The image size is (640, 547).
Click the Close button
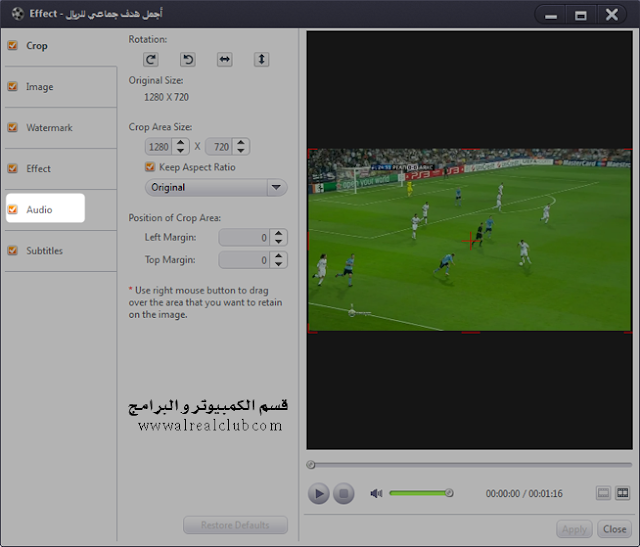[x=615, y=529]
